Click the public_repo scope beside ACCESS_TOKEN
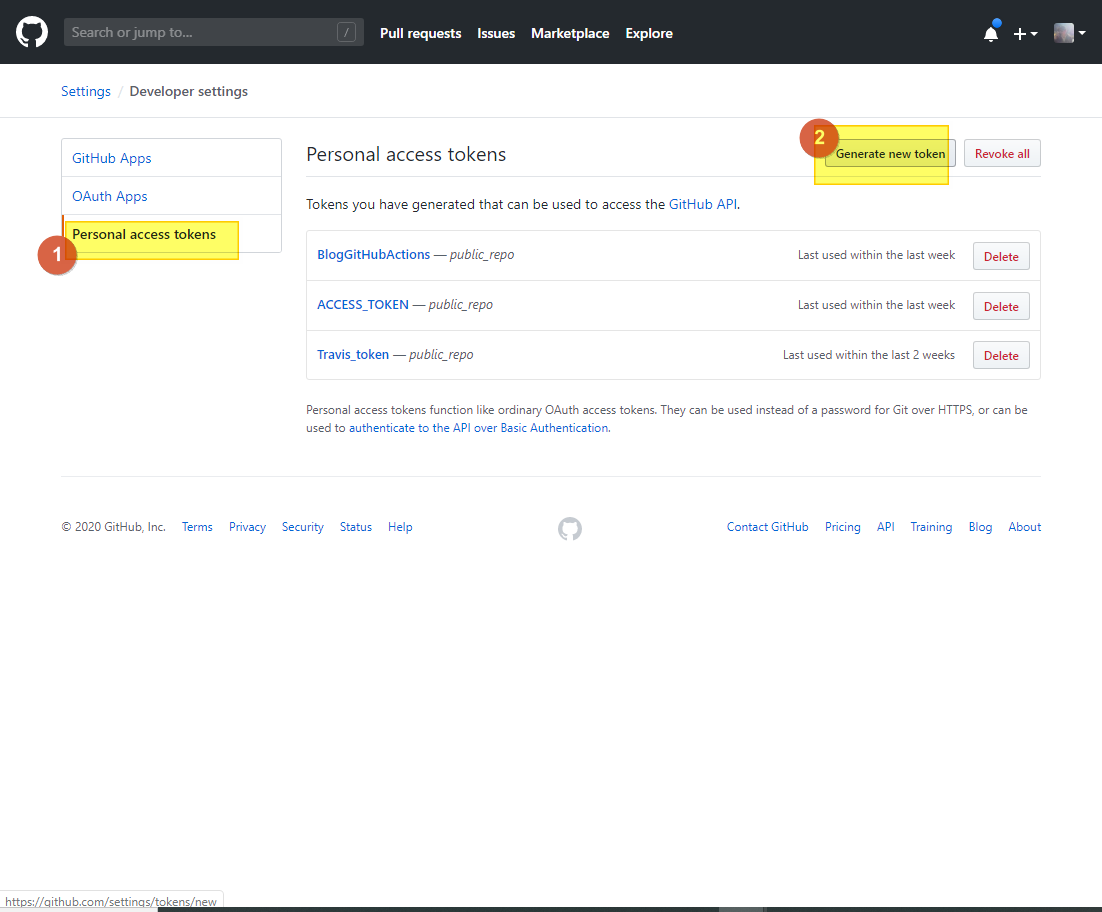 click(461, 304)
